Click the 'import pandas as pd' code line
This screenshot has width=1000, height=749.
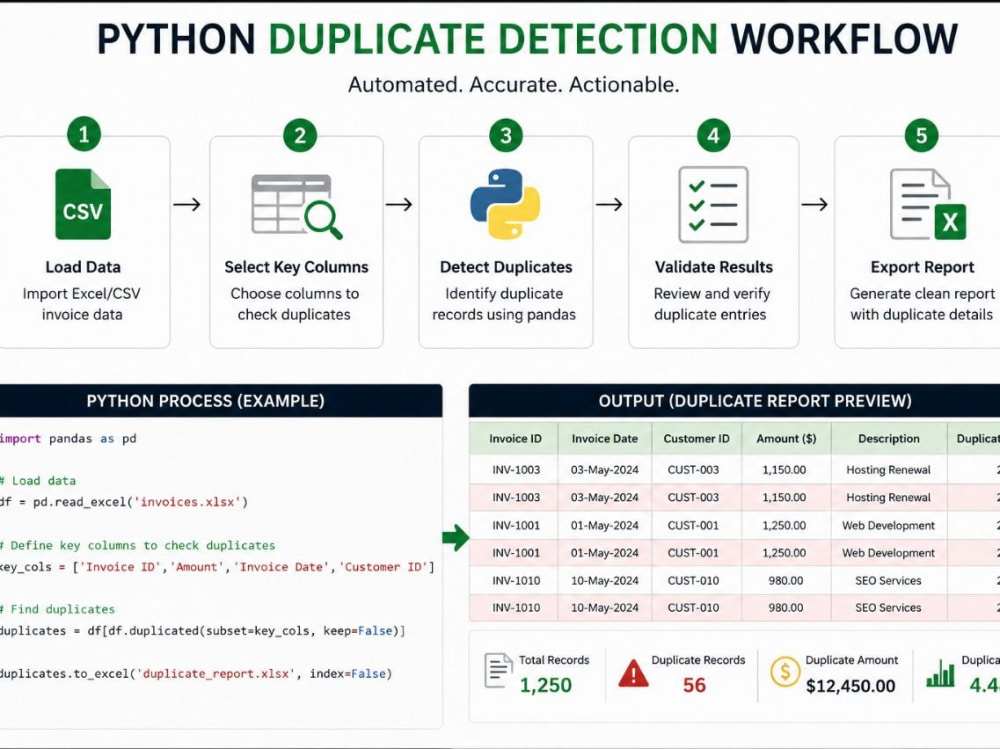pos(68,438)
